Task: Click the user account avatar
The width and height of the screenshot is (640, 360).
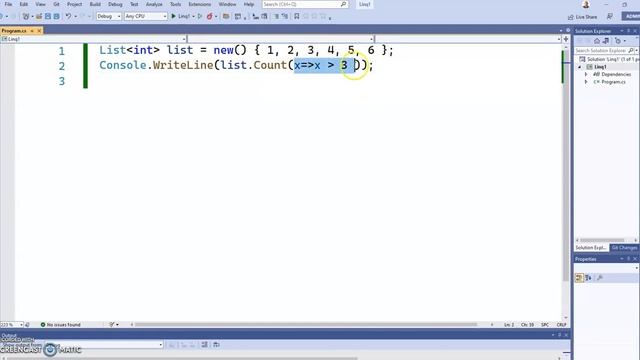Action: tap(586, 4)
